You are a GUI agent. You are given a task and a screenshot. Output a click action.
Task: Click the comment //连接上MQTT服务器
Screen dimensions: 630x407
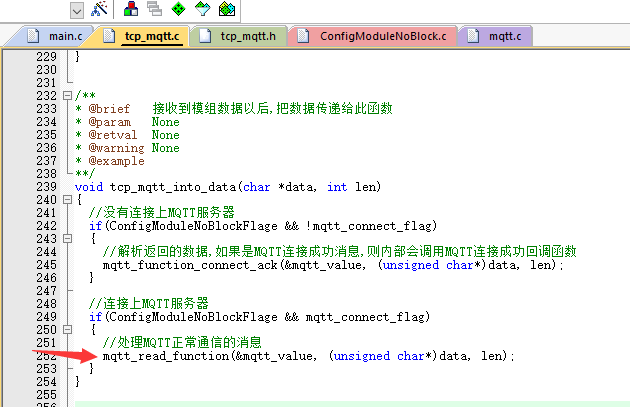[x=149, y=304]
